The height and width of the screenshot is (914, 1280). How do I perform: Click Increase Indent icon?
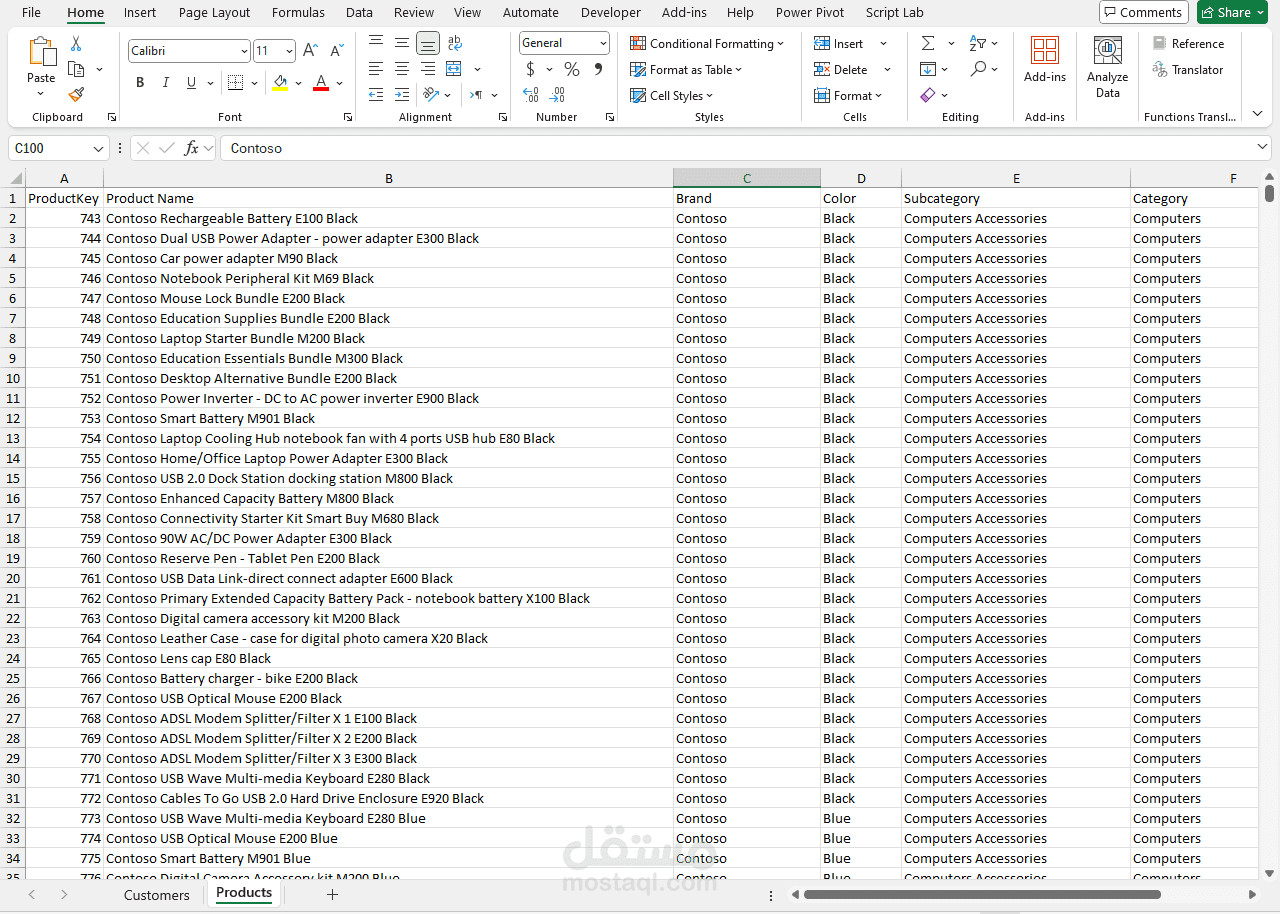[x=402, y=95]
